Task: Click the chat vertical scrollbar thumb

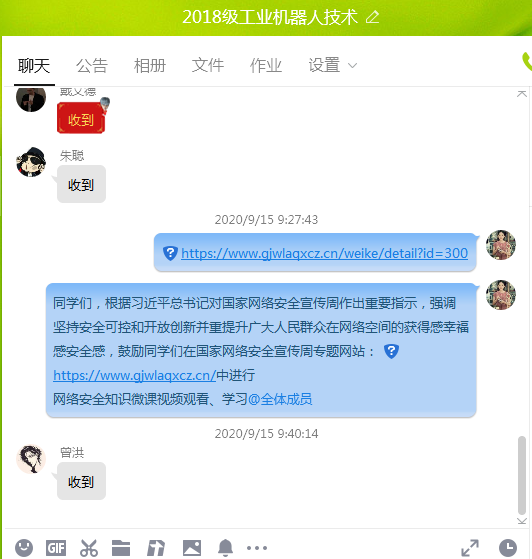Action: point(522,475)
